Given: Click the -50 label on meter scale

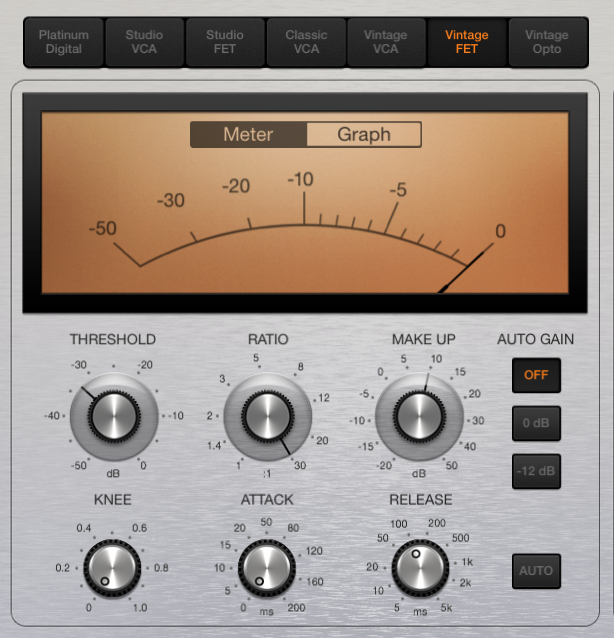Looking at the screenshot, I should [x=103, y=228].
